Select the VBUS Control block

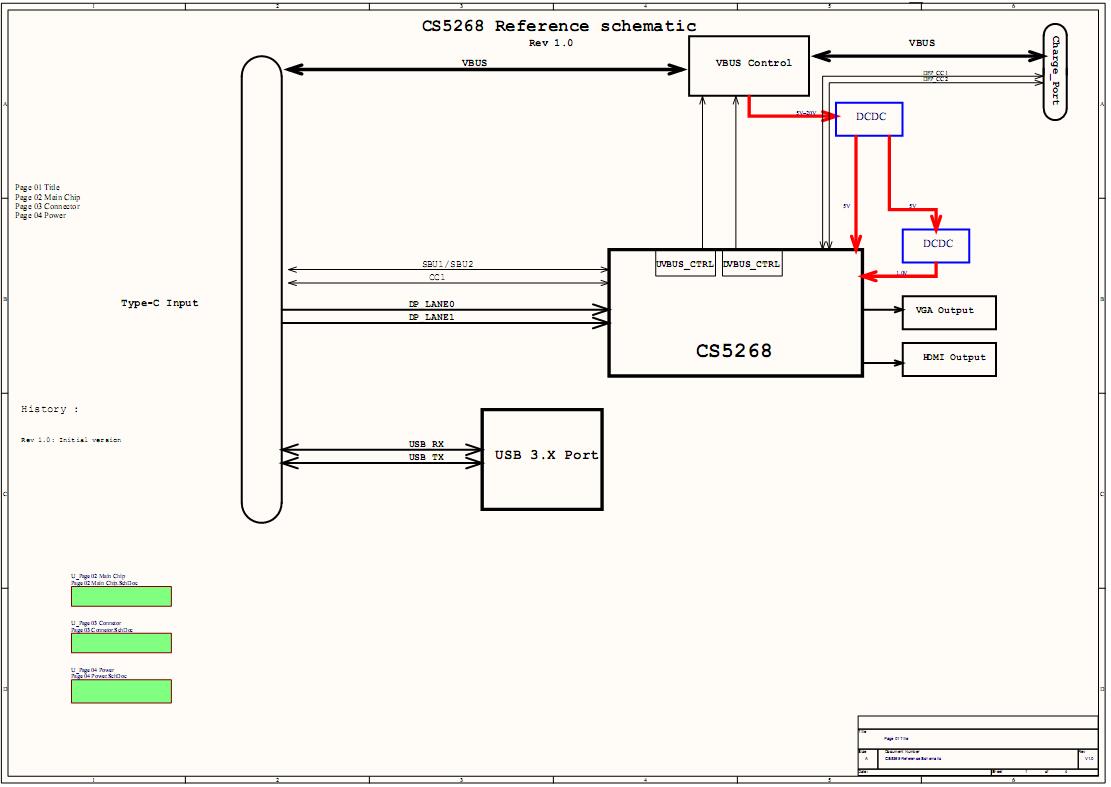click(x=749, y=66)
